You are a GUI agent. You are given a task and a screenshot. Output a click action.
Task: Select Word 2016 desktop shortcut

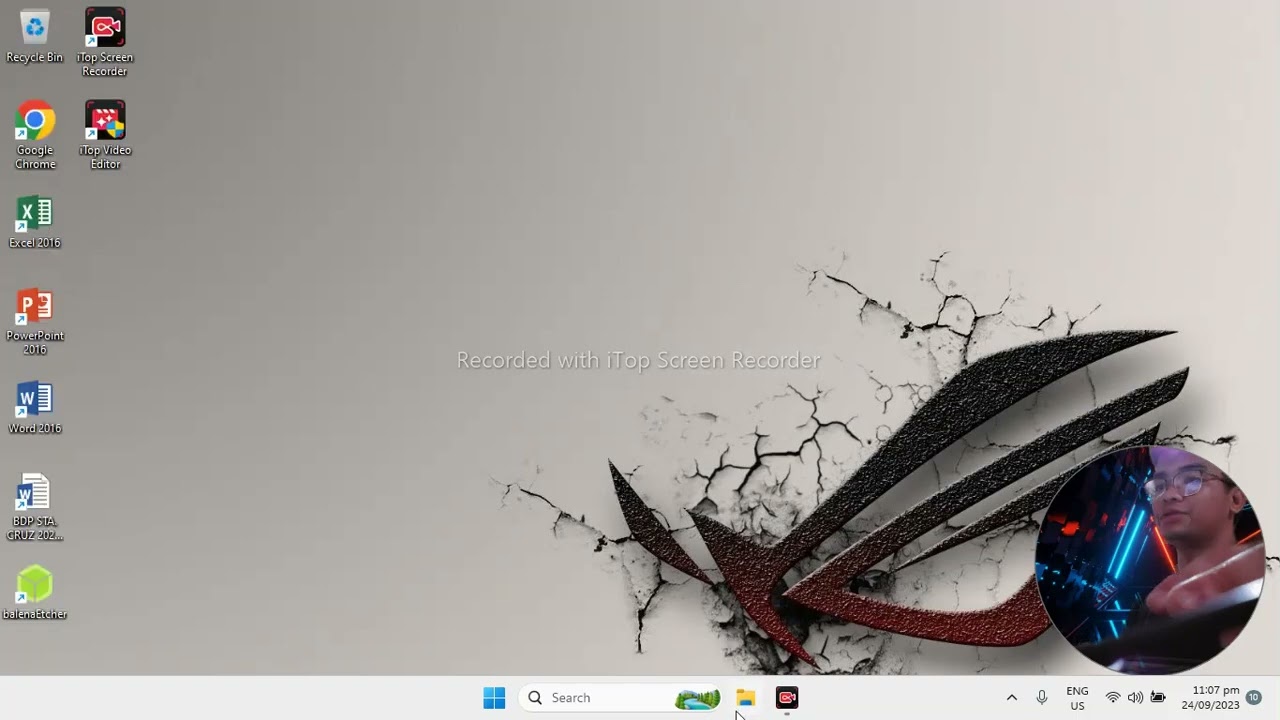click(x=35, y=407)
